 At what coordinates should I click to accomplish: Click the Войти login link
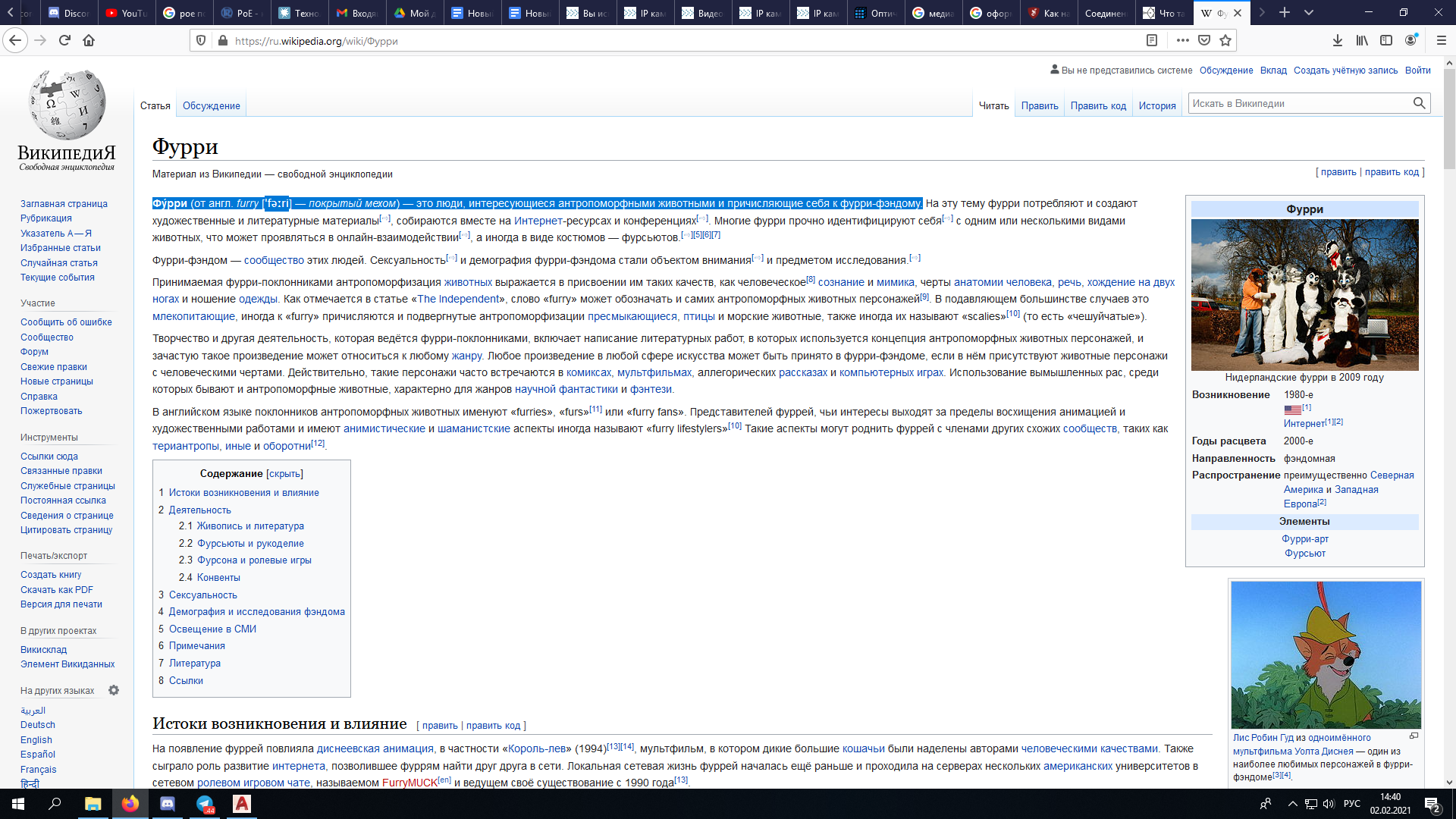[1417, 71]
